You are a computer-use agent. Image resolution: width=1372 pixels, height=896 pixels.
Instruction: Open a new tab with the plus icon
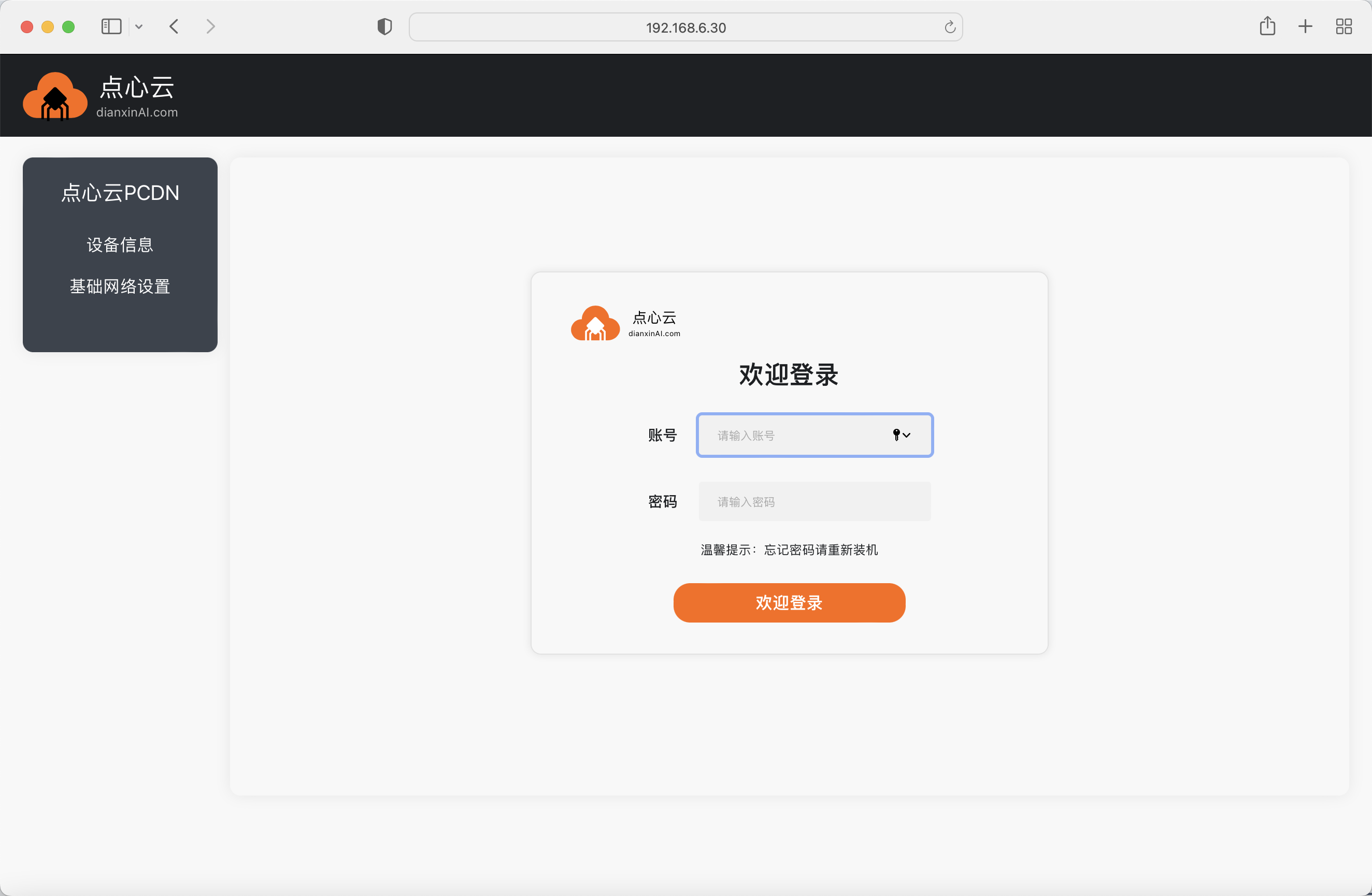(1305, 26)
